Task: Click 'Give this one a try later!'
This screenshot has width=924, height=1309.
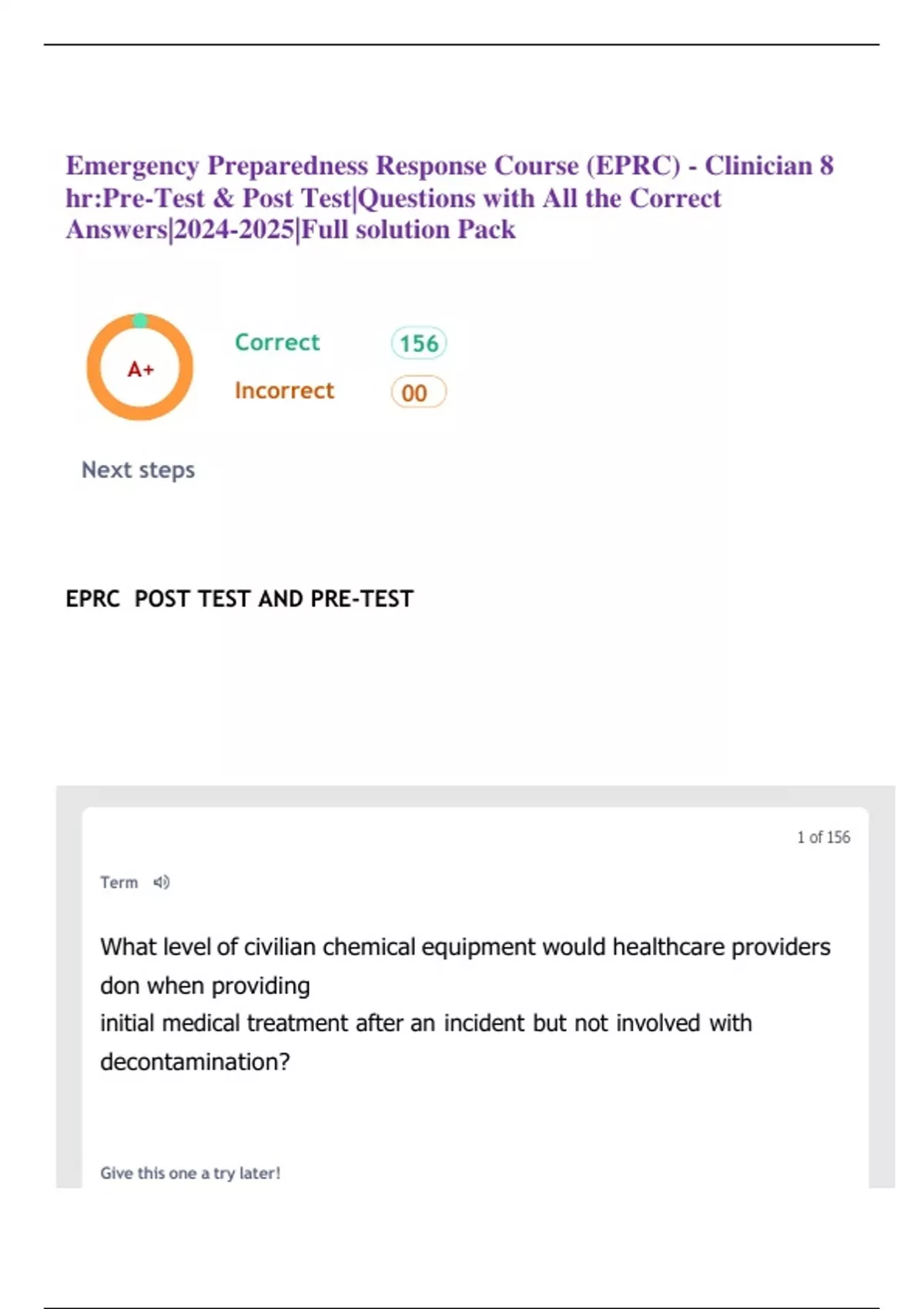Action: (190, 1173)
